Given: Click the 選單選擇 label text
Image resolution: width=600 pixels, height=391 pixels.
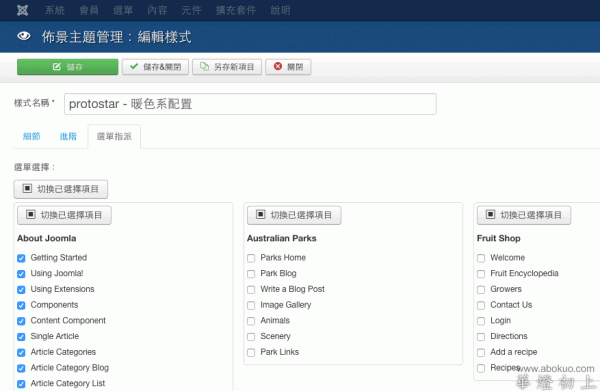Looking at the screenshot, I should pyautogui.click(x=34, y=167).
